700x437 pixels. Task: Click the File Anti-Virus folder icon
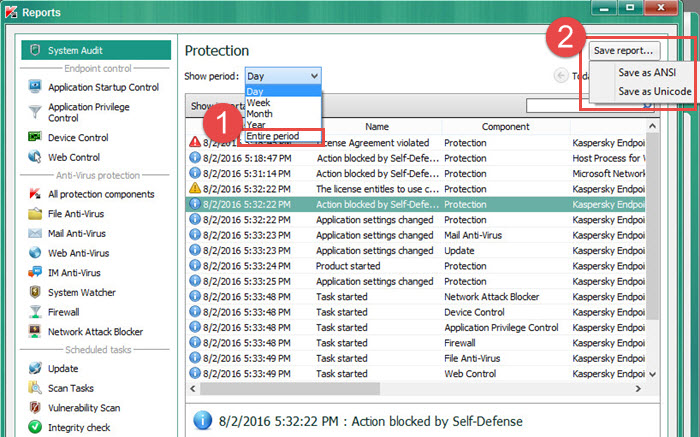coord(35,213)
